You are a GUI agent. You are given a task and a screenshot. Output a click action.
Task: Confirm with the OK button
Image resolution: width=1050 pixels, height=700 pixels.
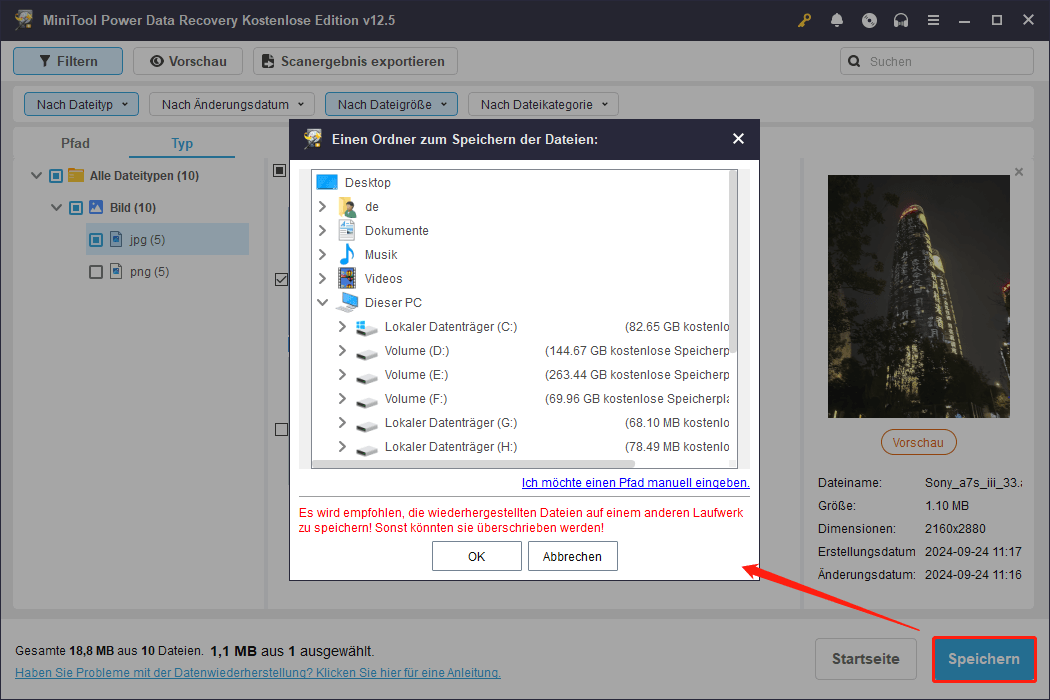(476, 556)
